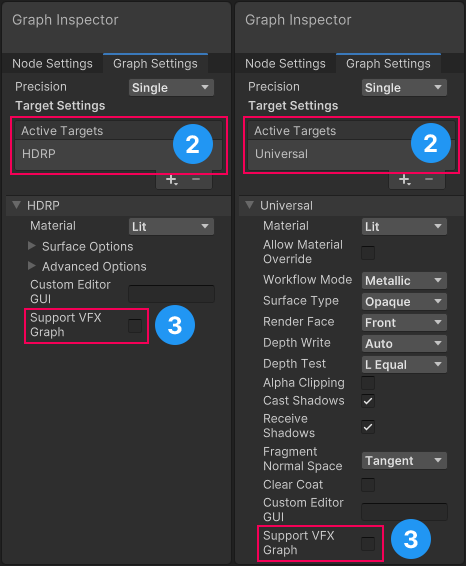Expand Advanced Options foldout

32,266
